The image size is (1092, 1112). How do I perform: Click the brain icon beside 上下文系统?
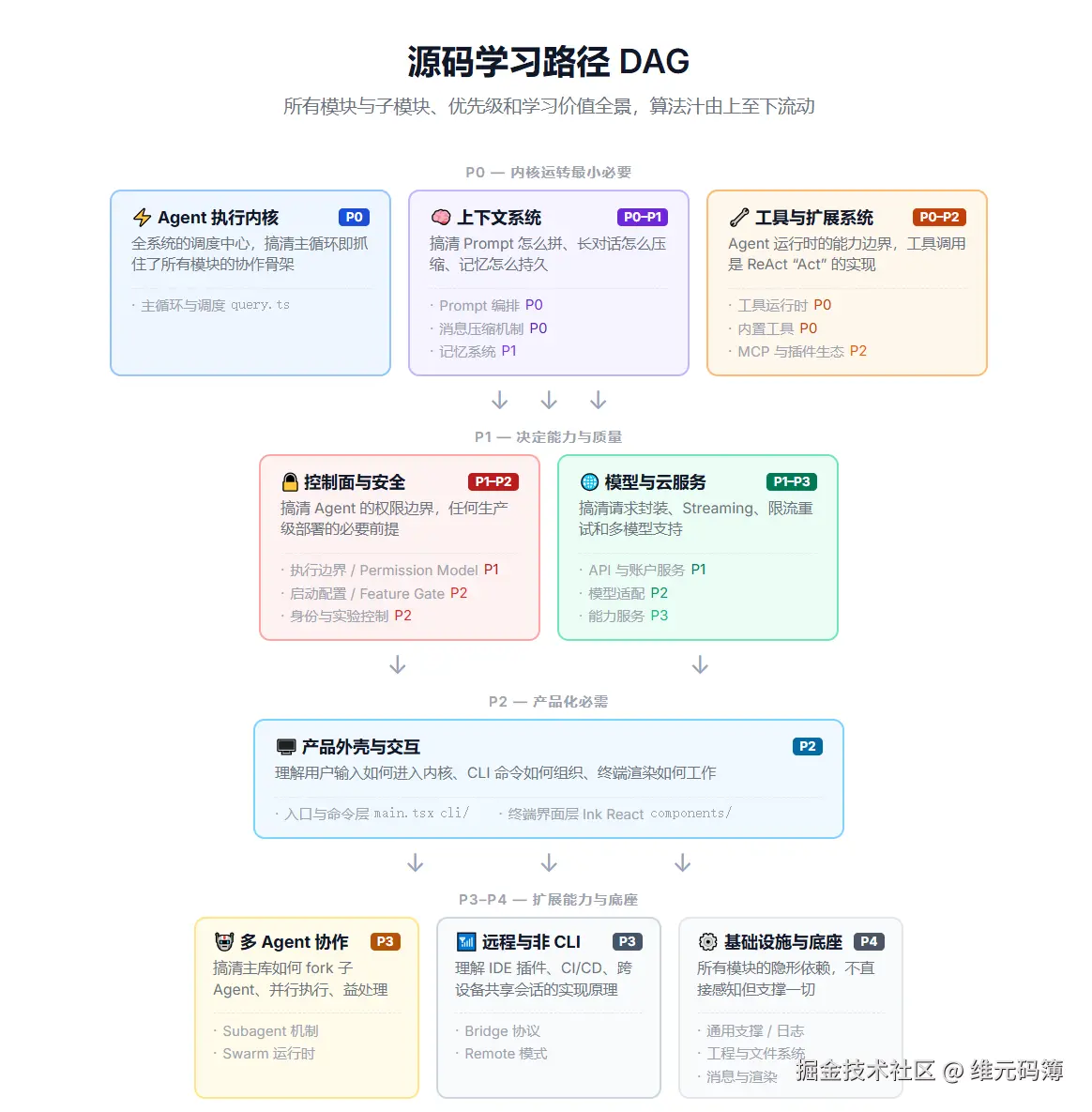click(x=441, y=217)
